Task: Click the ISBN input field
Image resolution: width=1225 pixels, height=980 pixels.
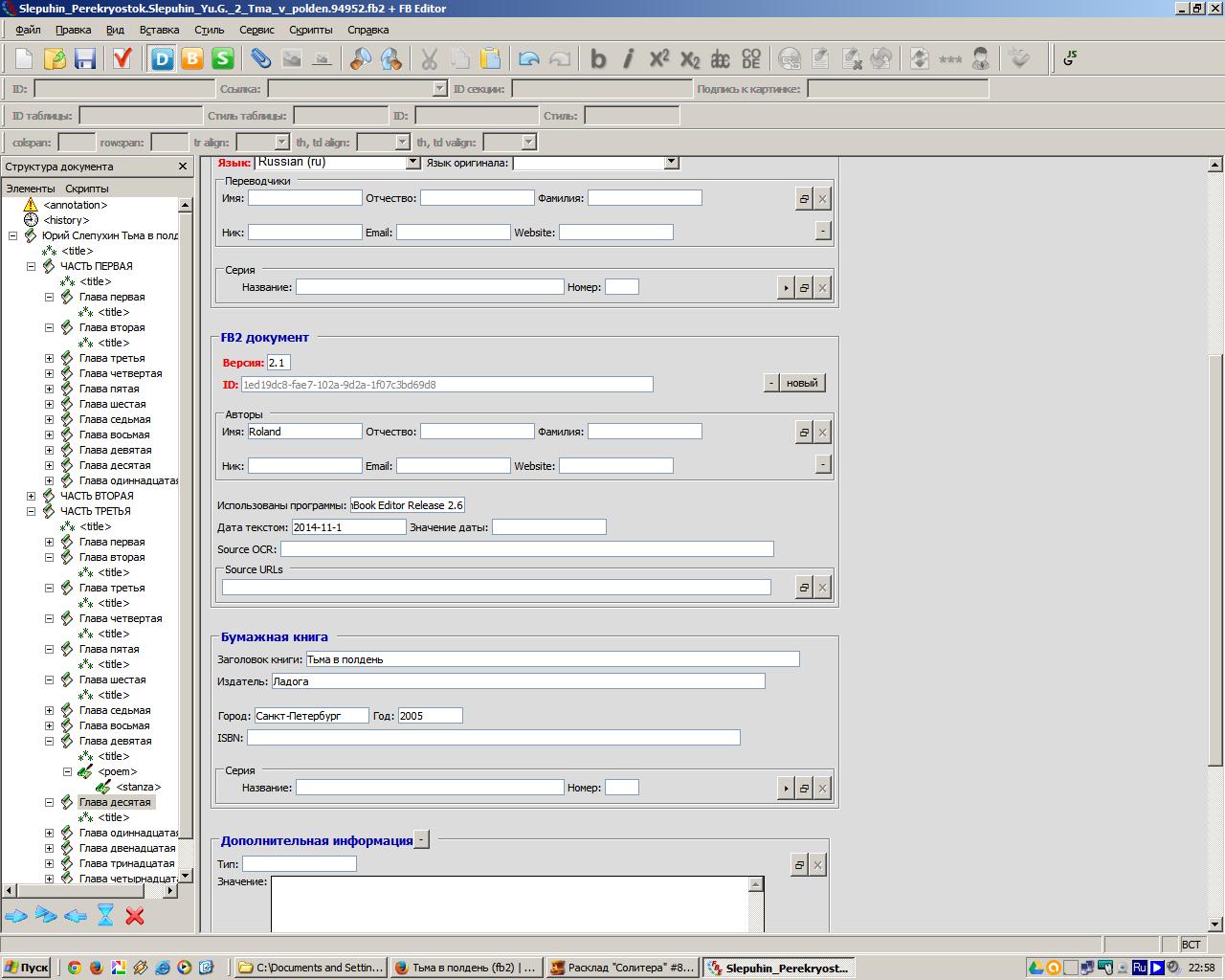Action: click(493, 738)
